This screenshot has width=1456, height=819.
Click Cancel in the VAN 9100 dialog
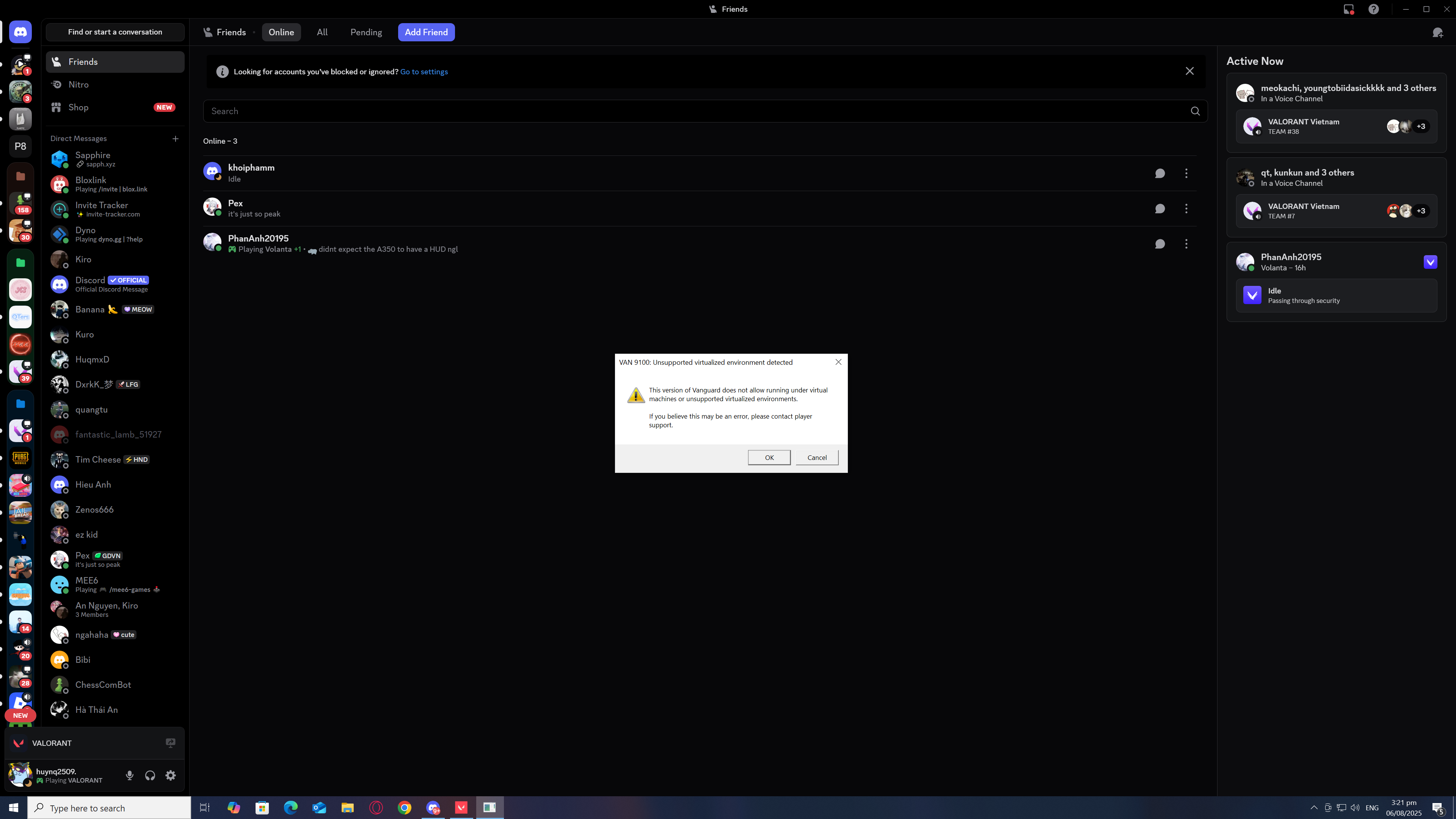tap(817, 457)
